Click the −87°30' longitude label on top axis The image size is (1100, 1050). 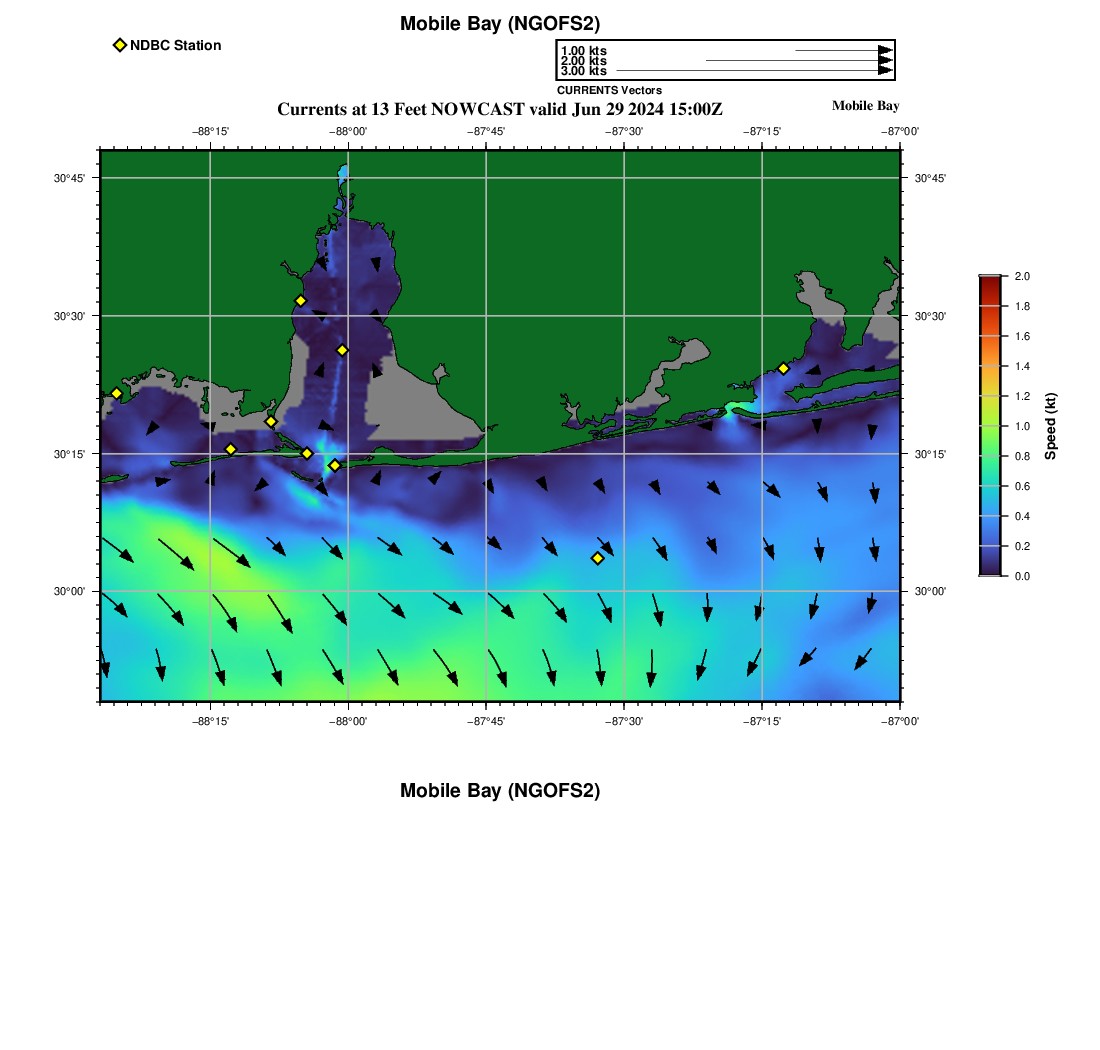[x=624, y=132]
